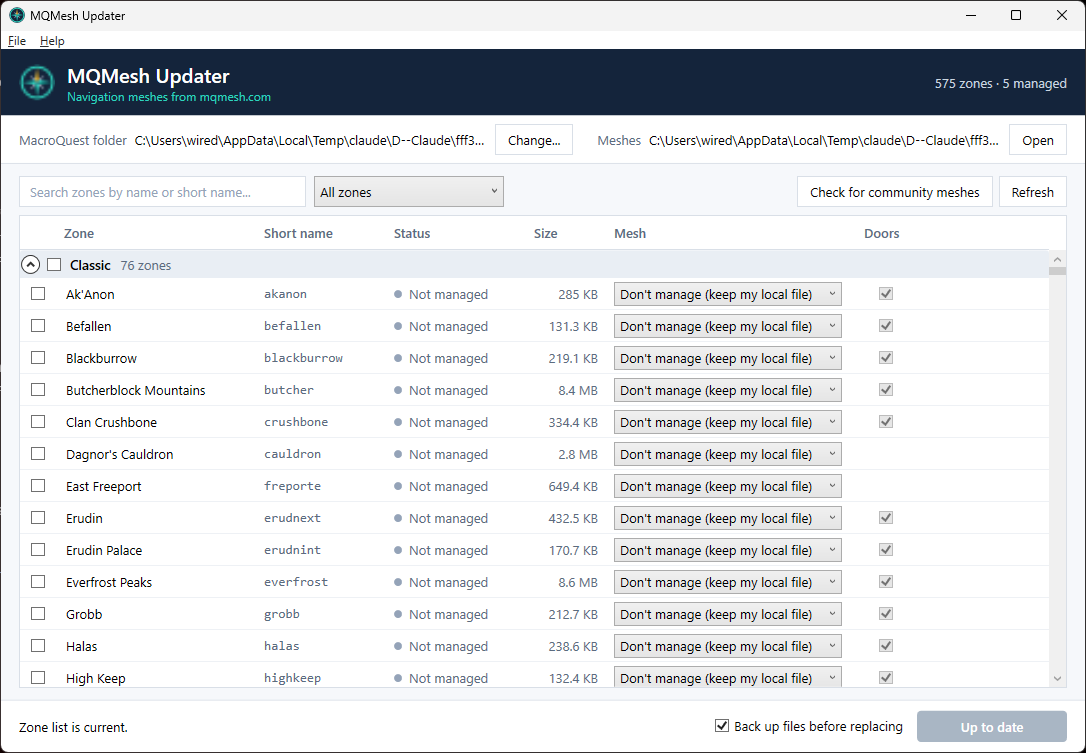Click the Mesh column header
This screenshot has width=1086, height=753.
[x=630, y=233]
